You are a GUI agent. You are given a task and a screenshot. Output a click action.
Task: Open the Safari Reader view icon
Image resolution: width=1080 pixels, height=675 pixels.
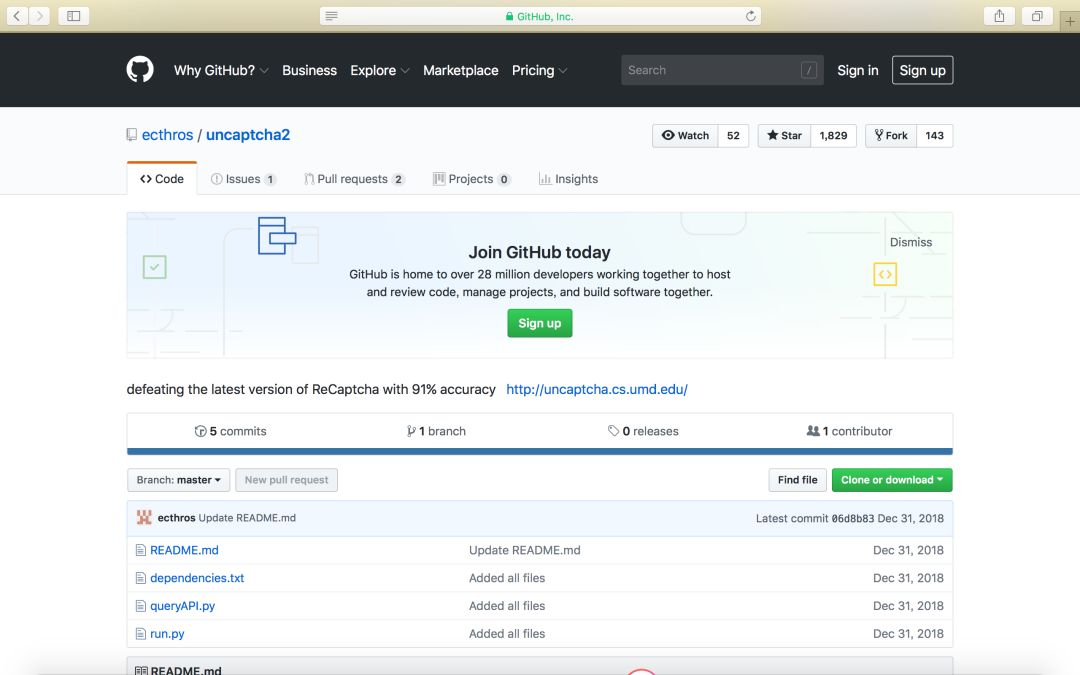[331, 16]
